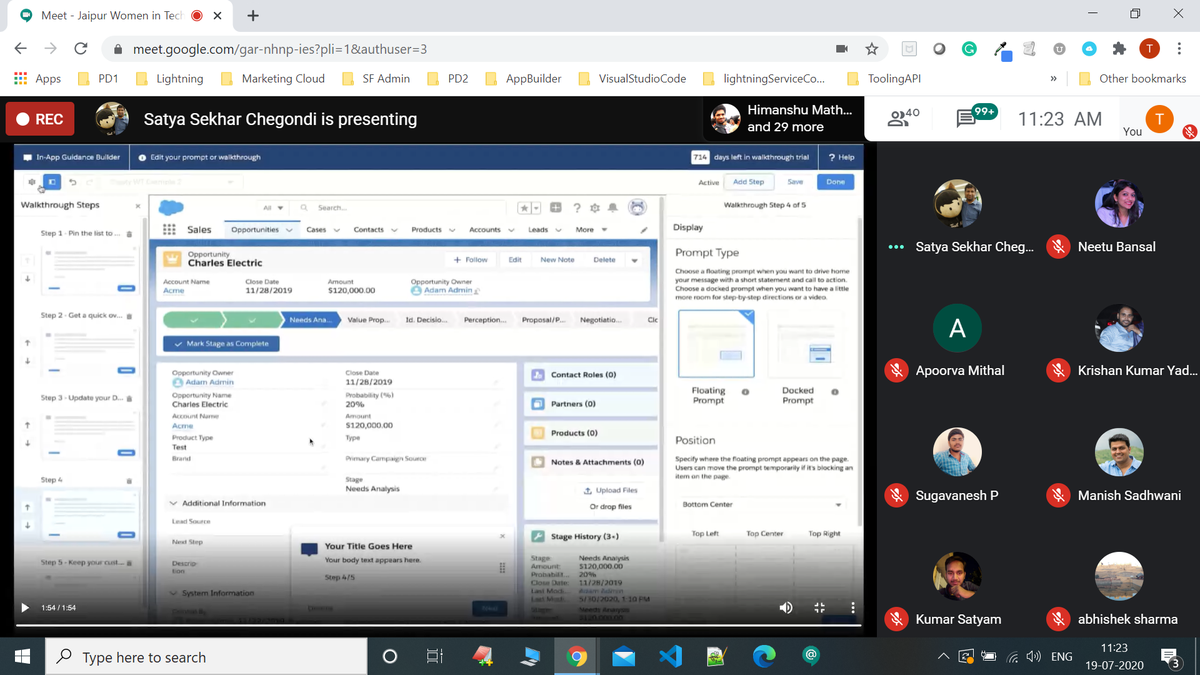Screen dimensions: 1200x675
Task: Click the pencil edit icon on nav bar
Action: (645, 230)
